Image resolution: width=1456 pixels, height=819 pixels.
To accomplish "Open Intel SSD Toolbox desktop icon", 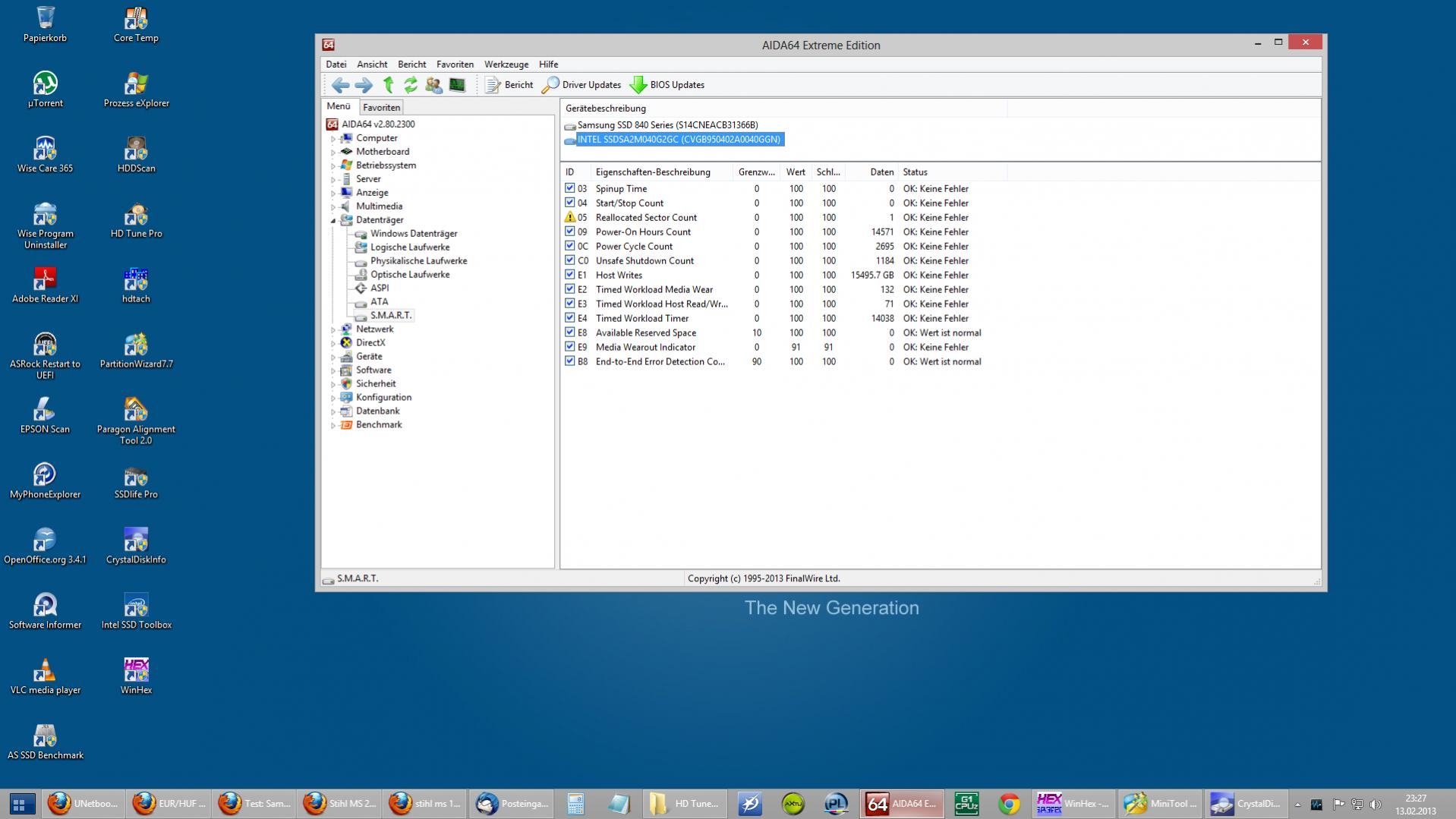I will [136, 611].
